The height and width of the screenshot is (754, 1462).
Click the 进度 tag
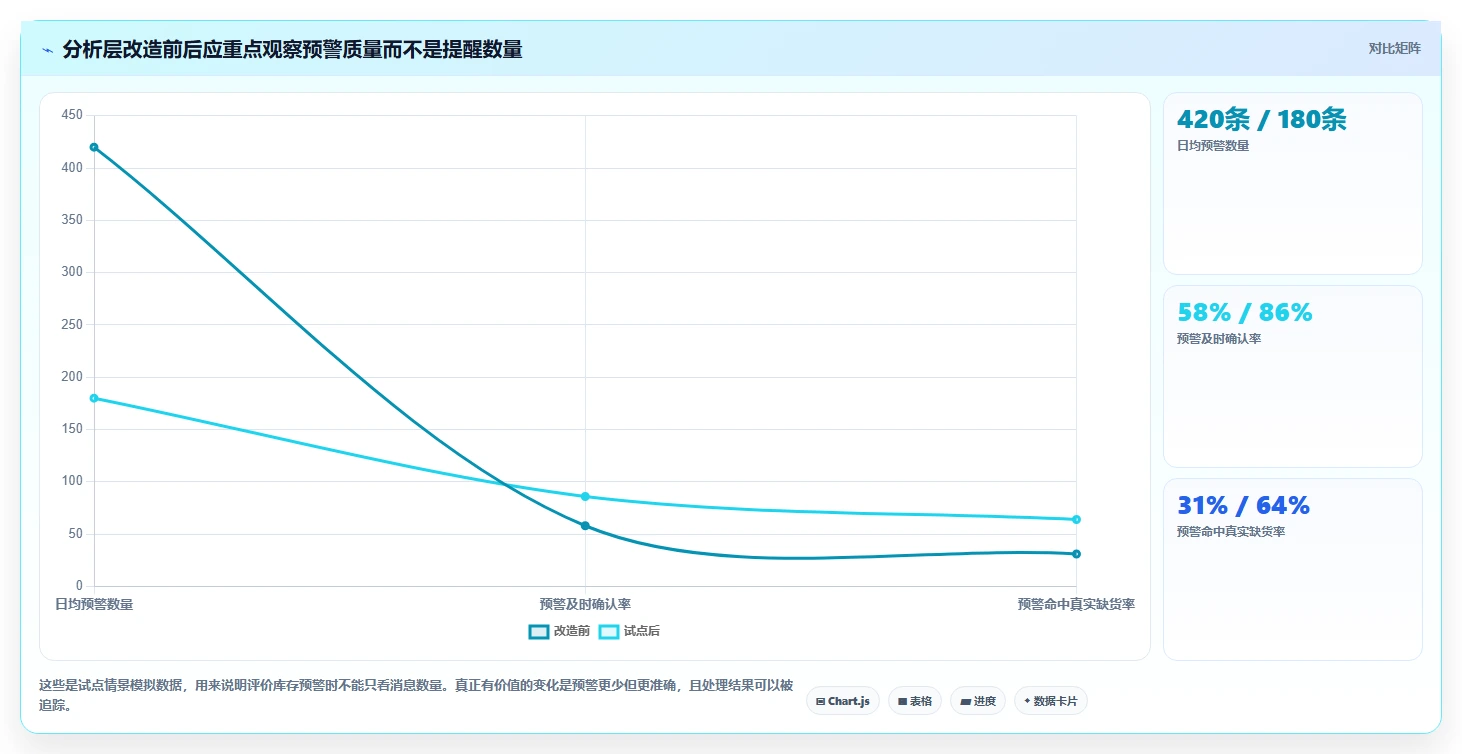tap(977, 701)
